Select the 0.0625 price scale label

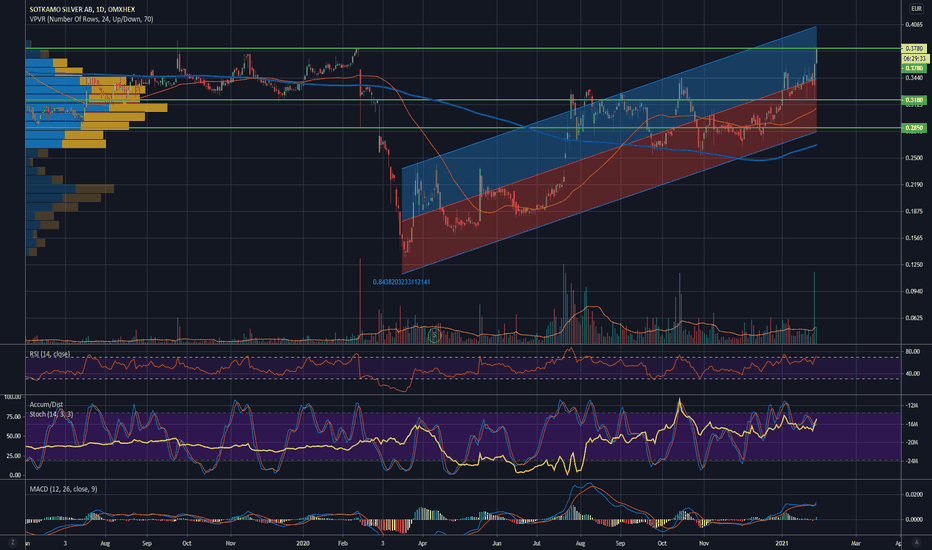(x=914, y=318)
